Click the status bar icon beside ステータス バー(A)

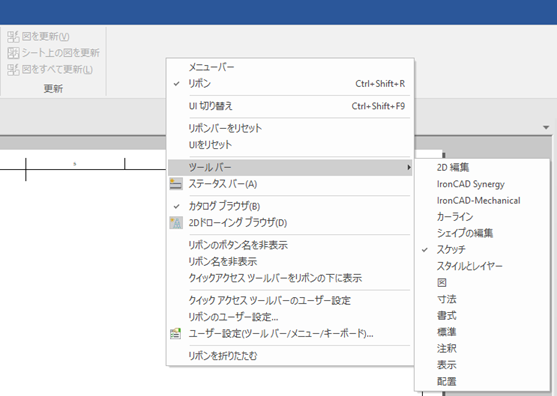176,184
